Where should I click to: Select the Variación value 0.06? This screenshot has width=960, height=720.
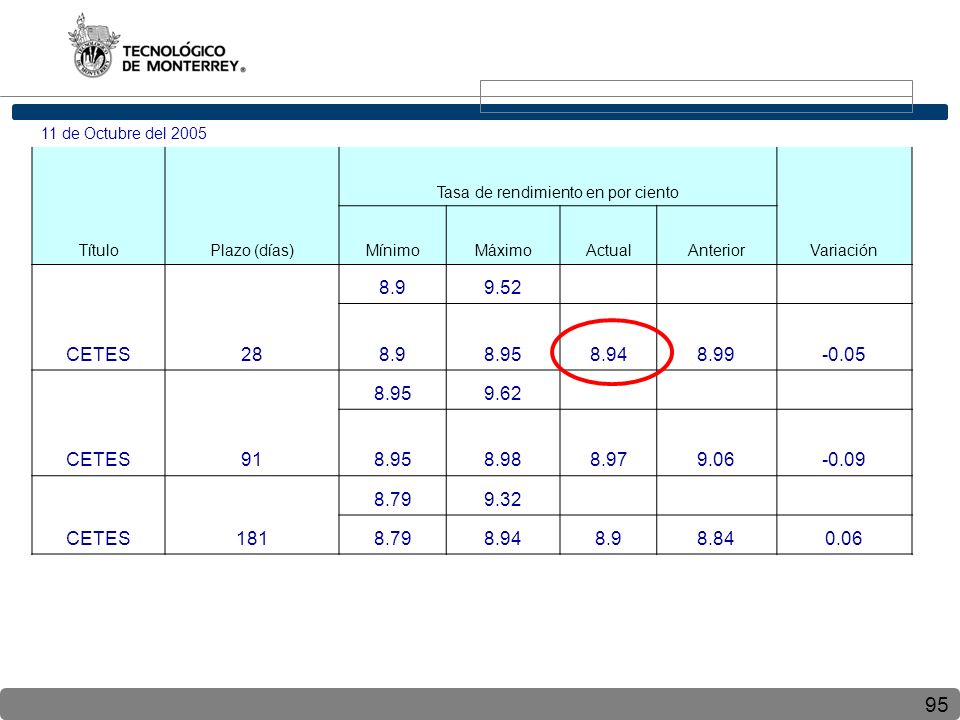843,538
